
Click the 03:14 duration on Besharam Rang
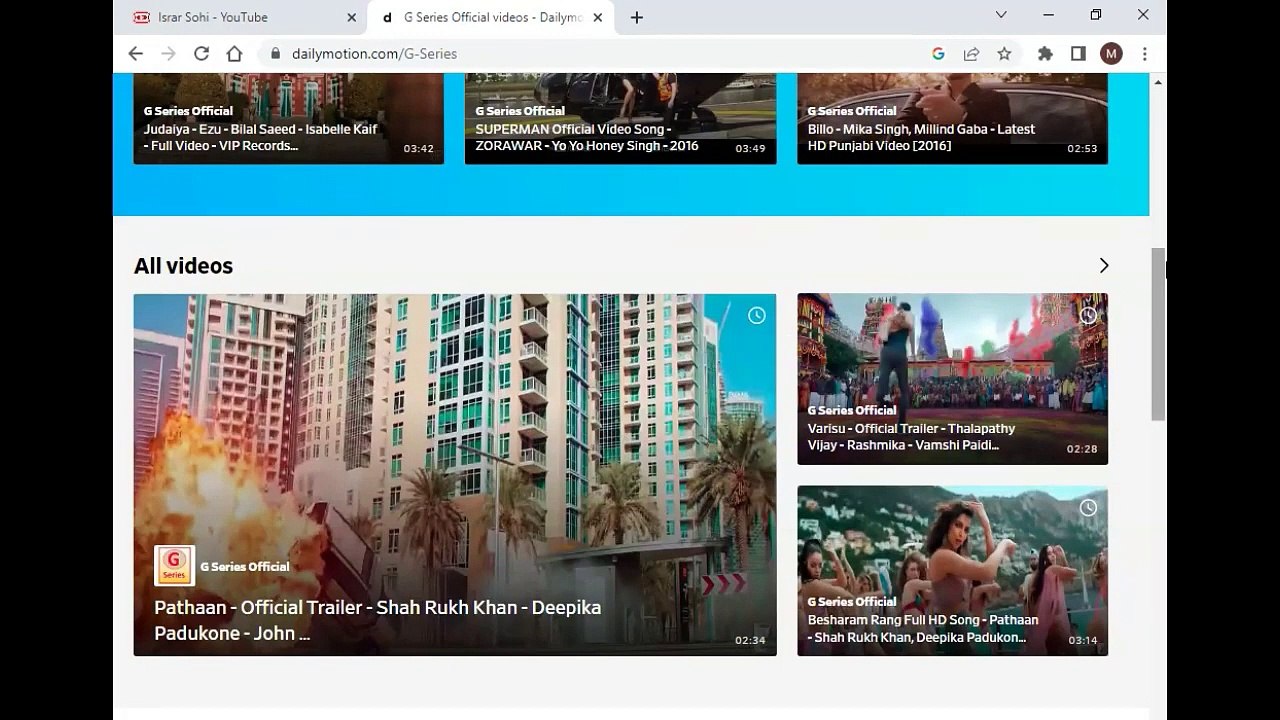tap(1082, 640)
